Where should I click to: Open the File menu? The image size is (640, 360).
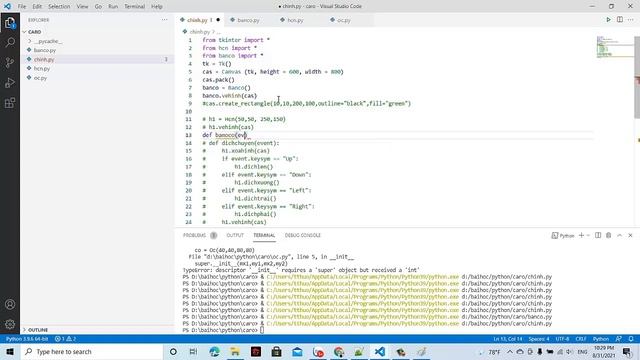[22, 6]
